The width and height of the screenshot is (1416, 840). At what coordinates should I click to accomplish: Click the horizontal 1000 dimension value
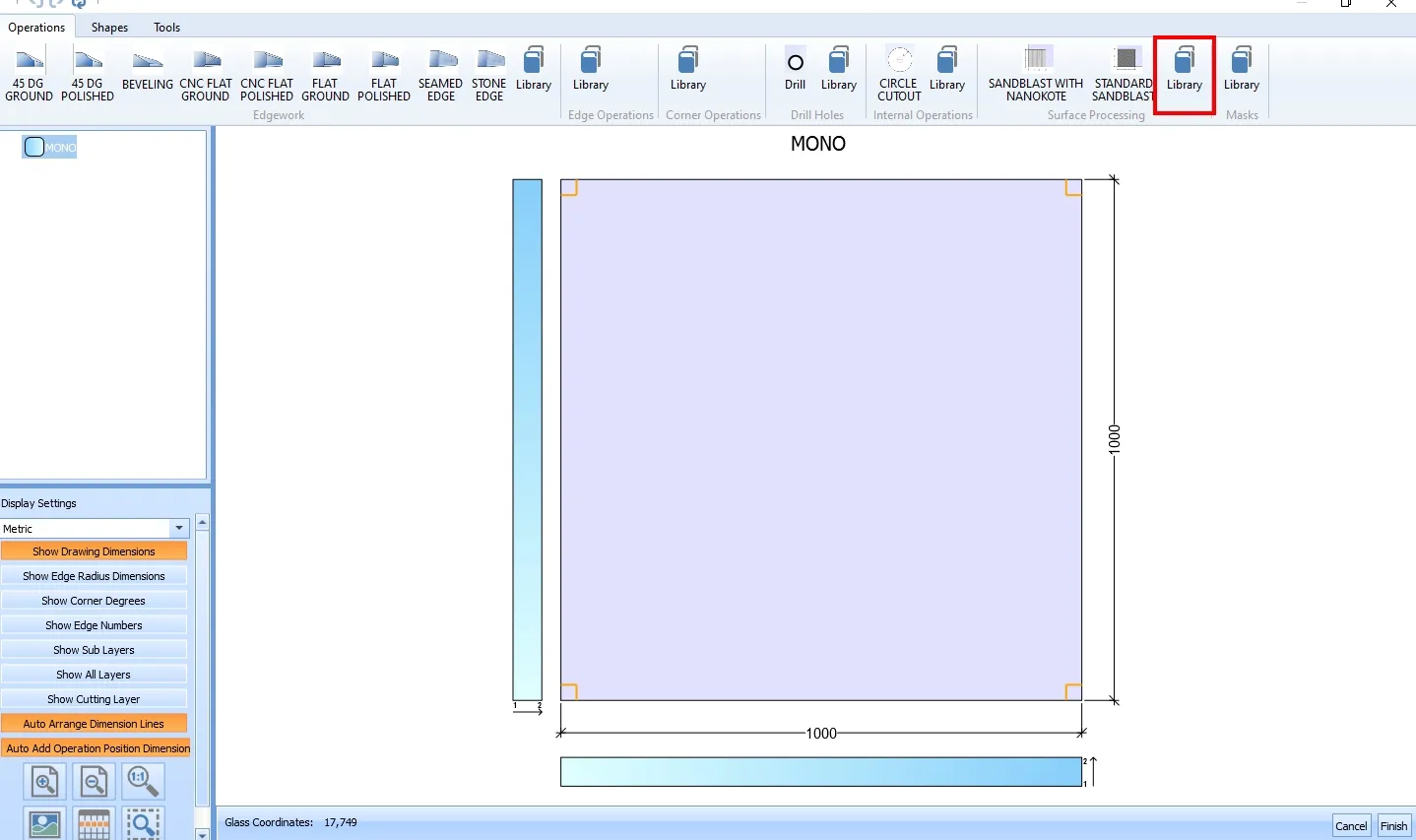pos(821,734)
